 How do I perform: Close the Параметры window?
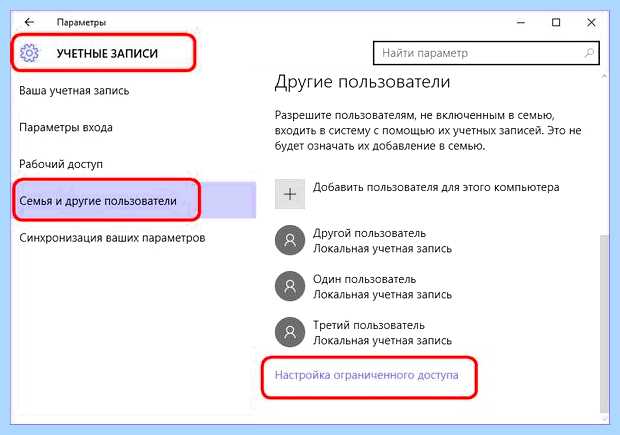pyautogui.click(x=591, y=23)
